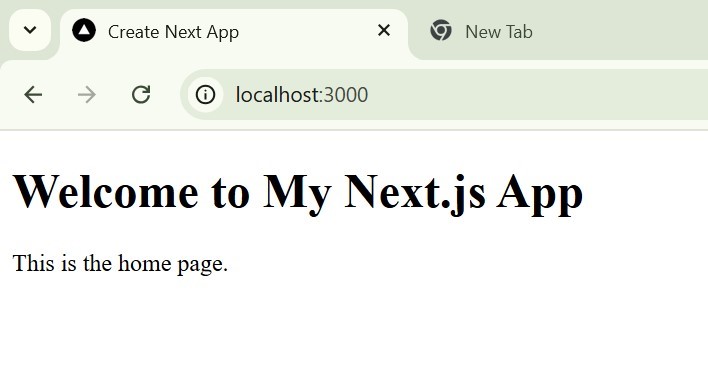Click the Chrome icon on New Tab
Viewport: 708px width, 369px height.
pyautogui.click(x=441, y=31)
